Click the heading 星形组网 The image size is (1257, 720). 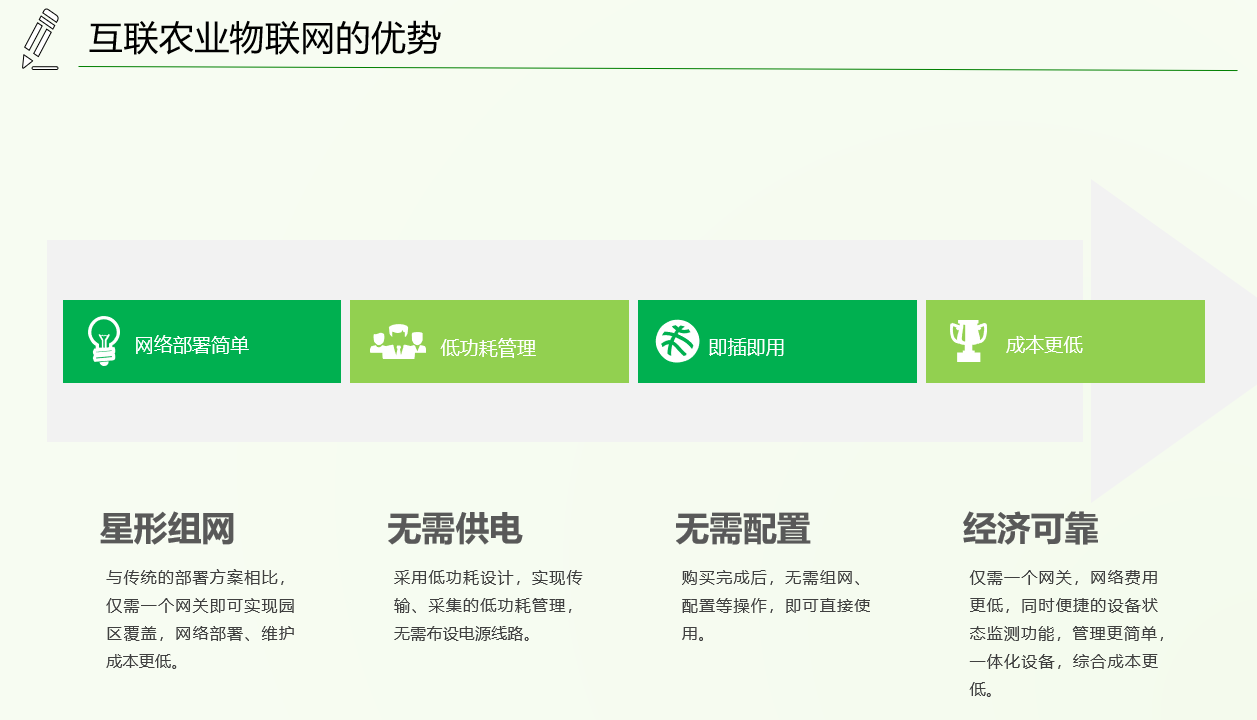(x=167, y=529)
